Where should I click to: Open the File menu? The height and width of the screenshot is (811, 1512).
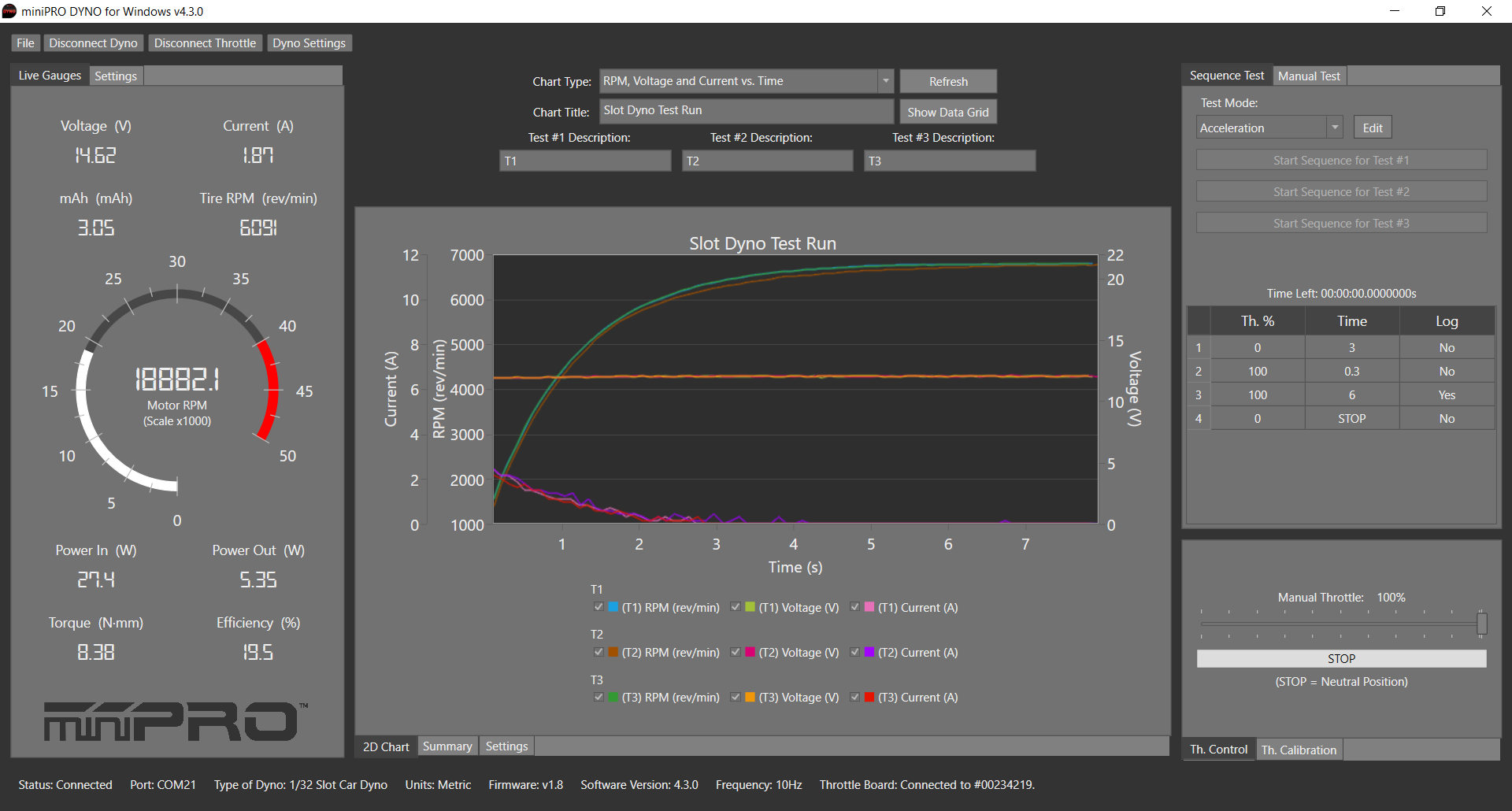click(x=25, y=43)
